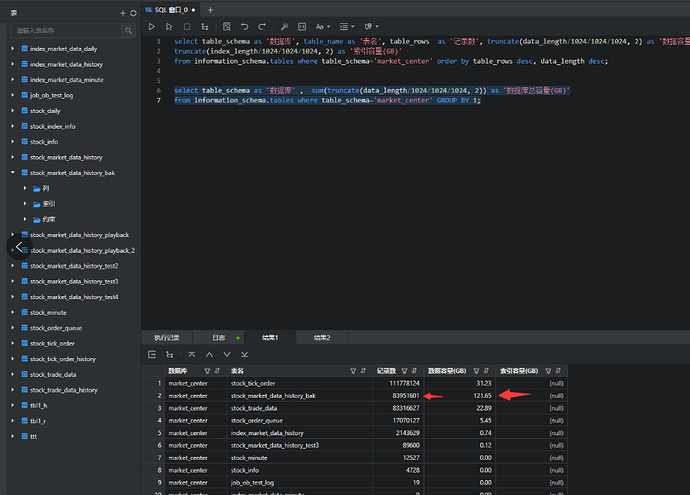
Task: Click the format SQL brush icon
Action: click(284, 27)
